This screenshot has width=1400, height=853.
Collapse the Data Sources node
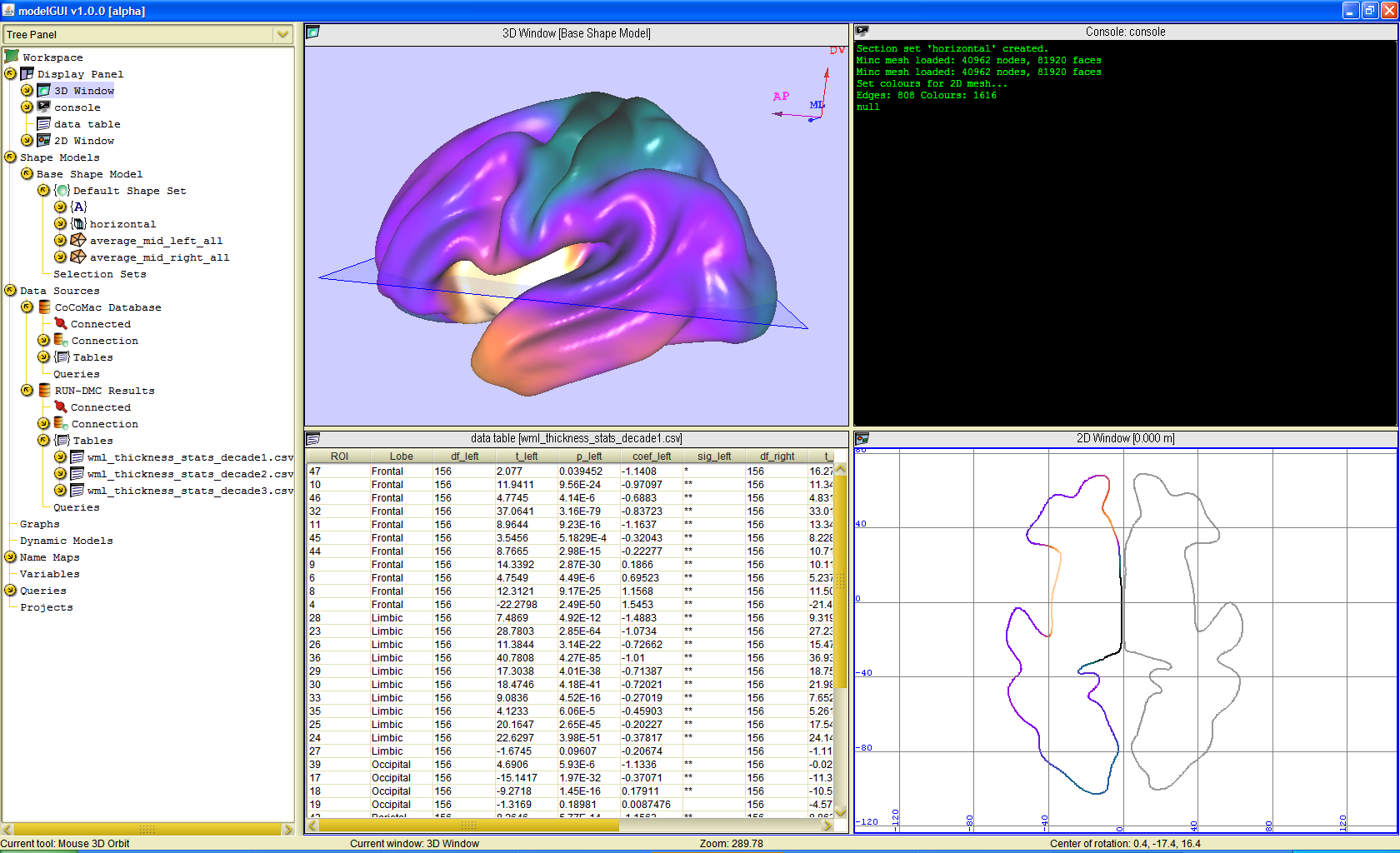click(10, 291)
